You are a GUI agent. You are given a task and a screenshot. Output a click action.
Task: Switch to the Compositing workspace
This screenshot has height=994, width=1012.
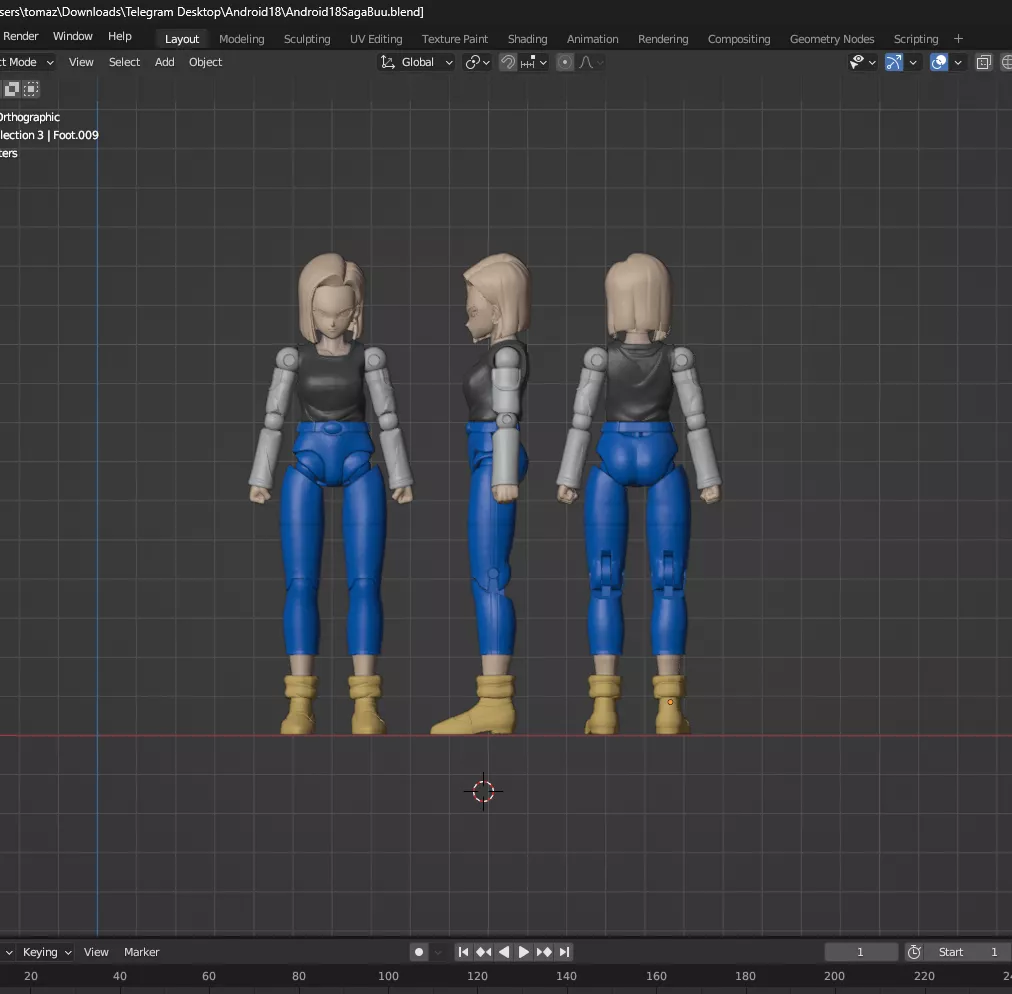pos(739,39)
